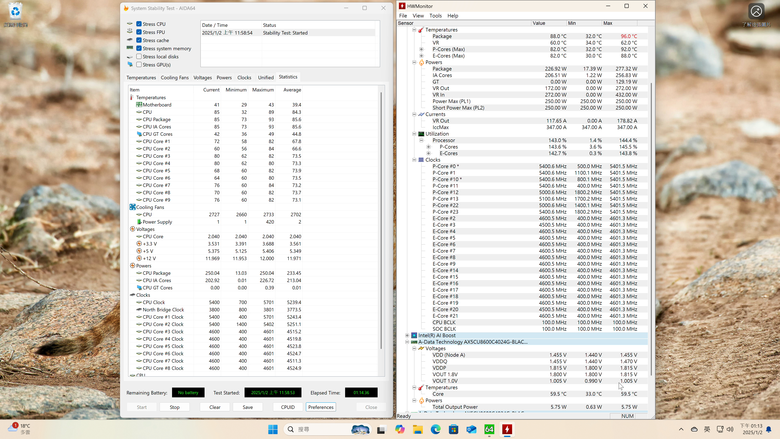This screenshot has height=439, width=780.
Task: Open the Powers tab in AIDA64
Action: tap(224, 78)
